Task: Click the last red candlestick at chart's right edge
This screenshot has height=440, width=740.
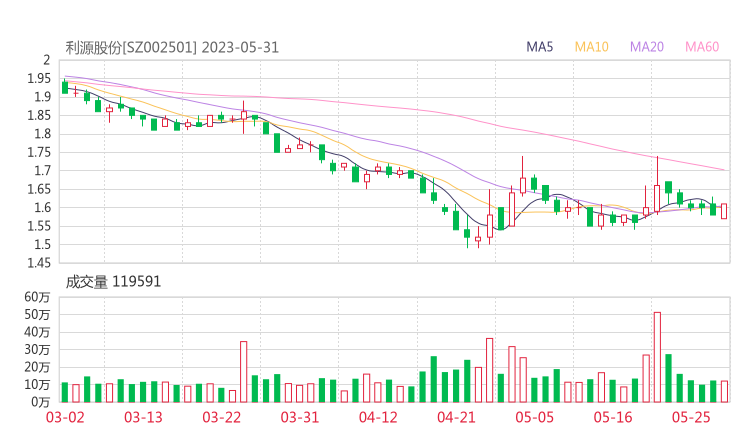Action: click(x=724, y=211)
